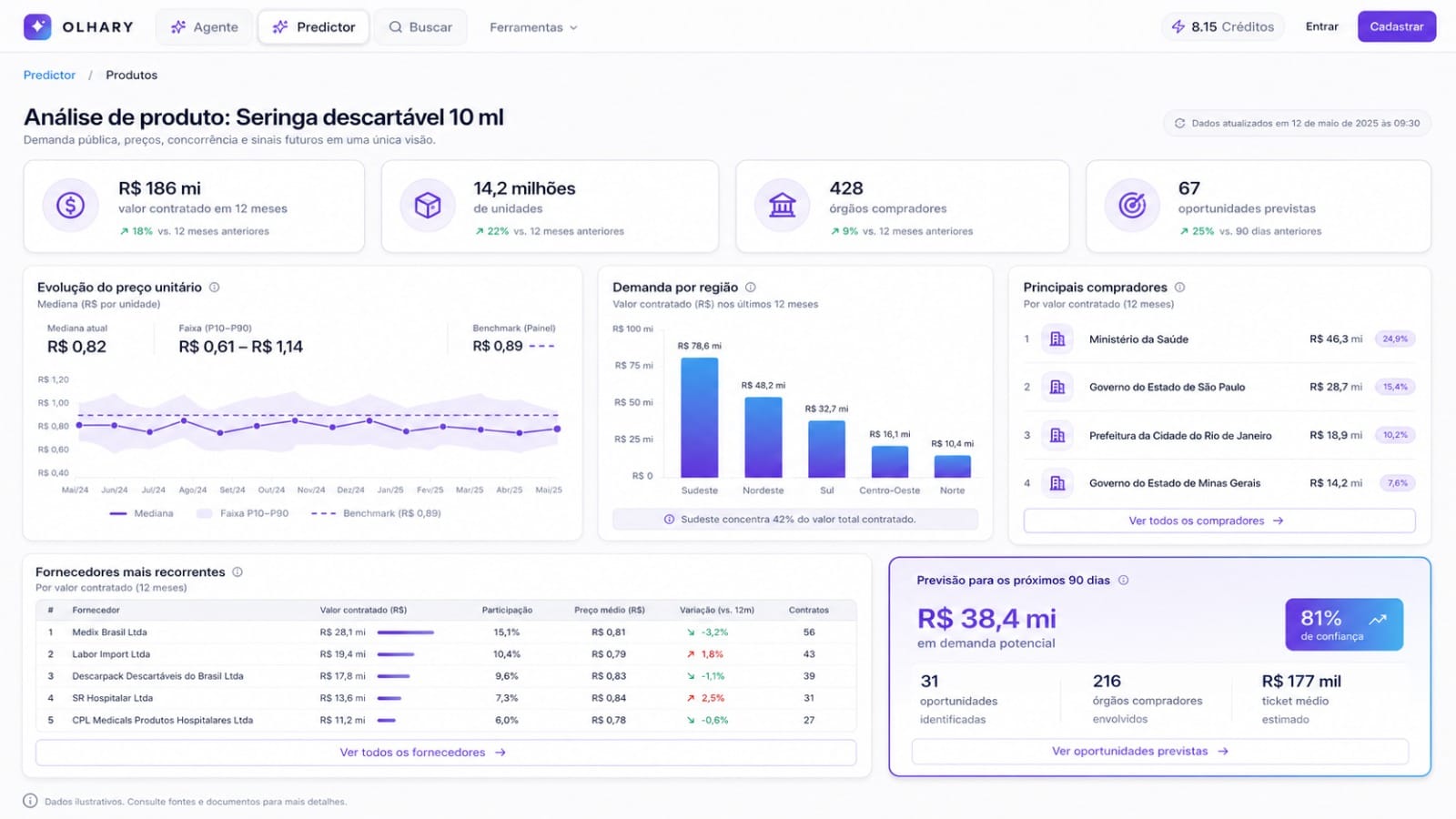1456x819 pixels.
Task: Click building icon for Prefeitura da Cidade do Rio de Janeiro
Action: tap(1057, 436)
